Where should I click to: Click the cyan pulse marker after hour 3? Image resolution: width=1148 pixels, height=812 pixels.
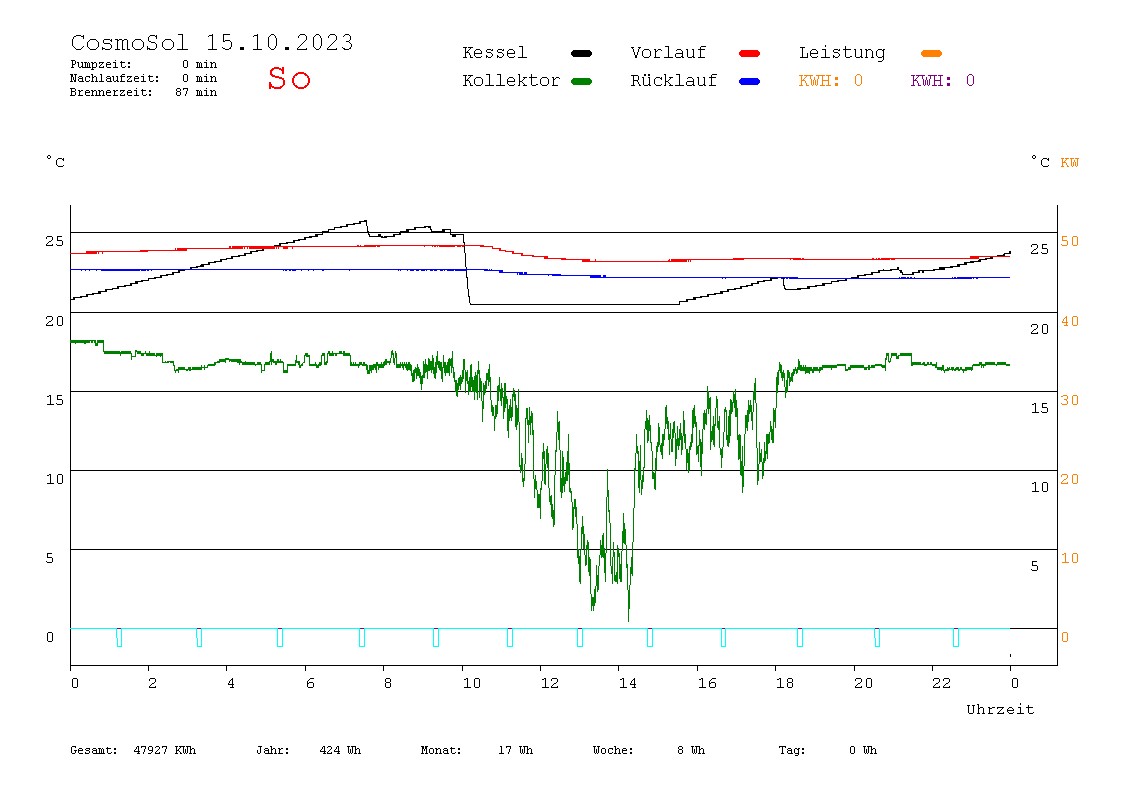point(199,637)
